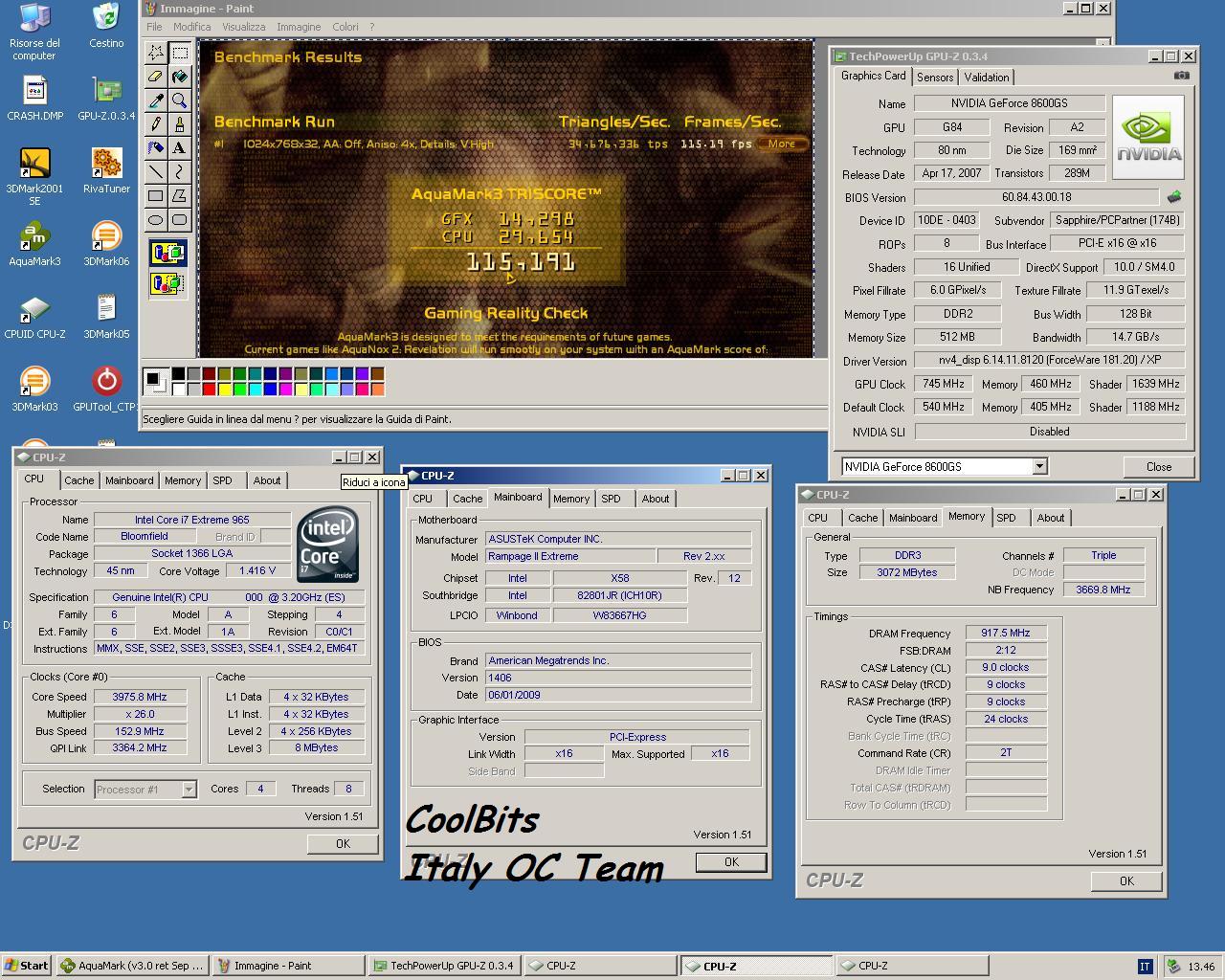Open 3DMark2001 SE desktop shortcut
This screenshot has width=1225, height=980.
pos(34,176)
